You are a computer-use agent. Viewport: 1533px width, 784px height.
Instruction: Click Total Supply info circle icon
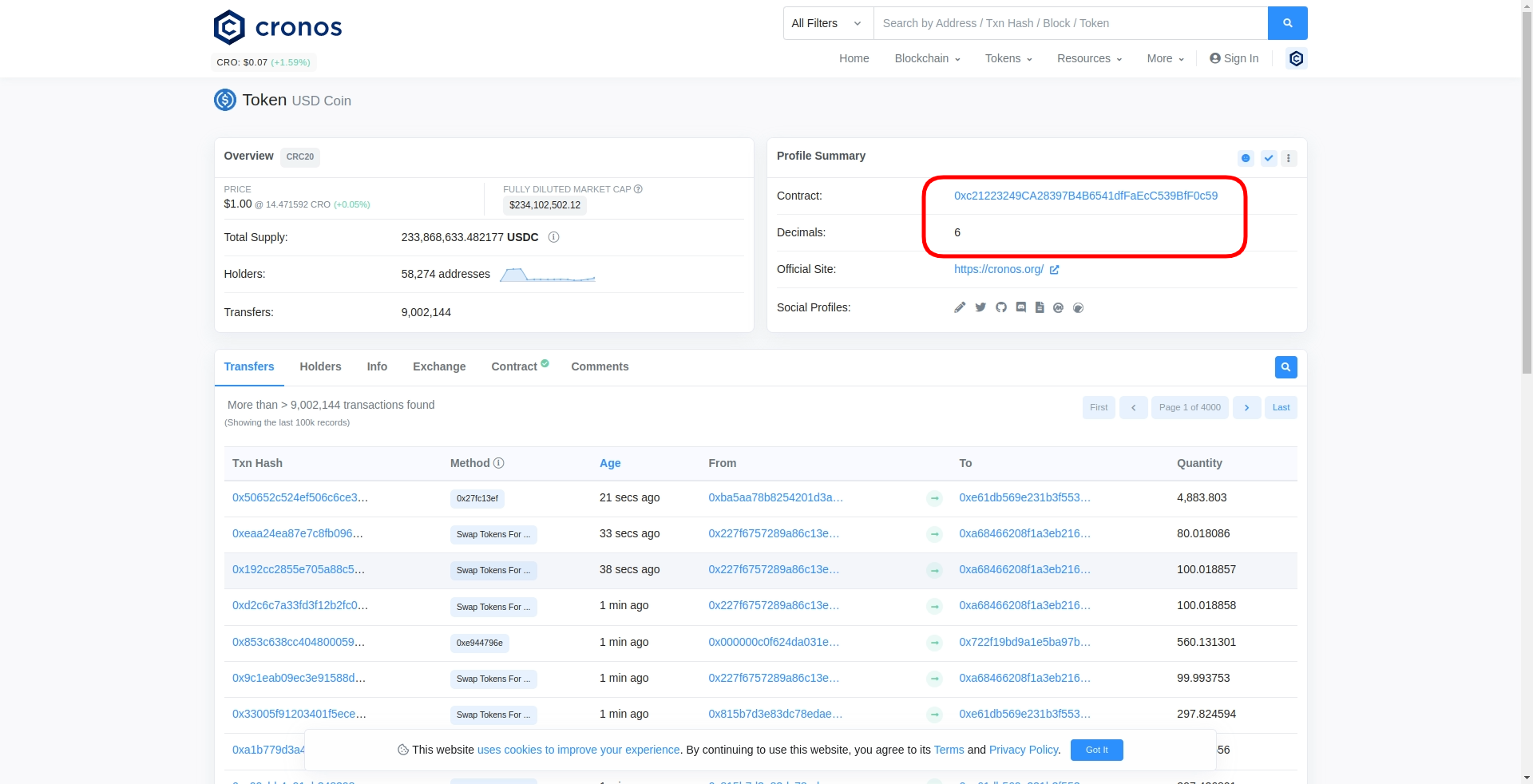tap(553, 237)
